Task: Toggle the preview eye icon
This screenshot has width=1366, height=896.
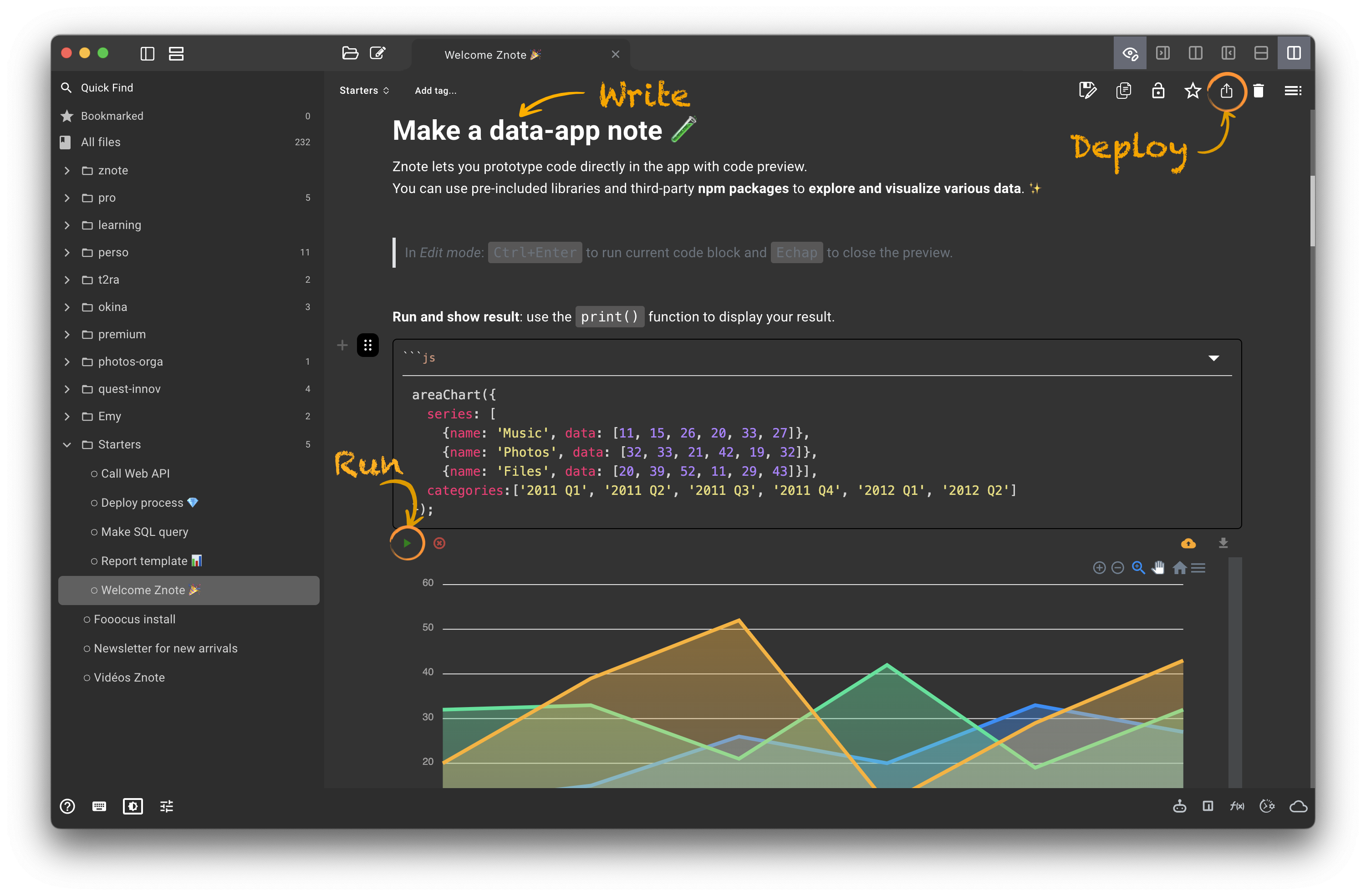Action: [1130, 53]
